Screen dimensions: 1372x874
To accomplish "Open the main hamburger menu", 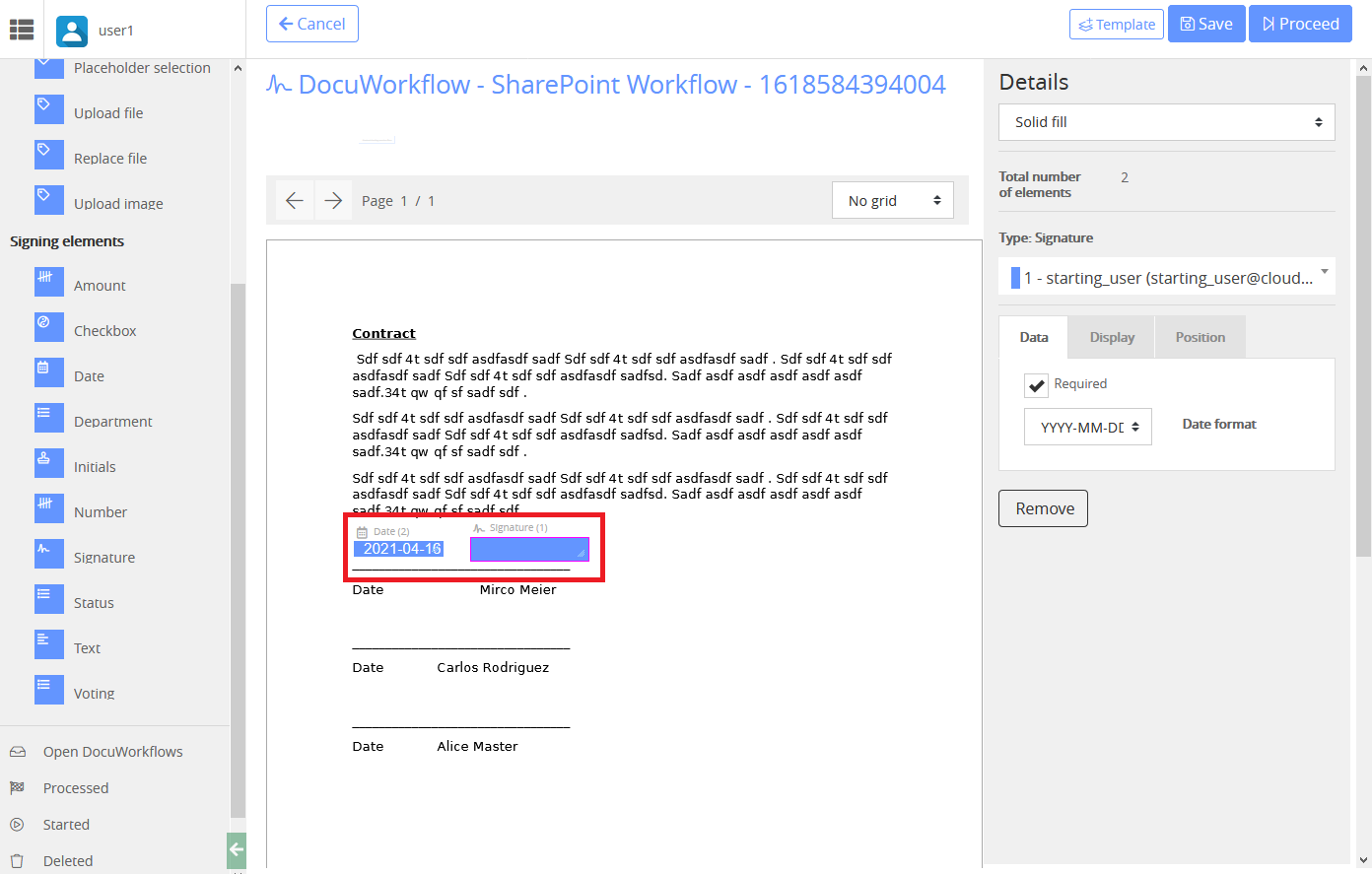I will click(21, 29).
